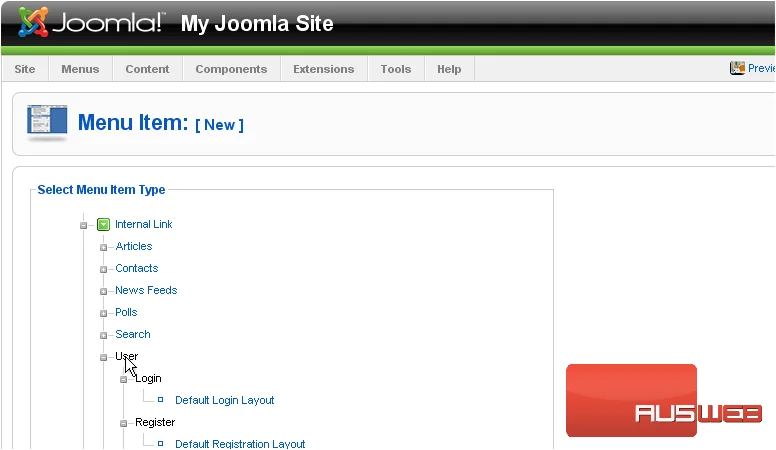Select the Internal Link item type
Screen dimensions: 776x450
(x=144, y=224)
